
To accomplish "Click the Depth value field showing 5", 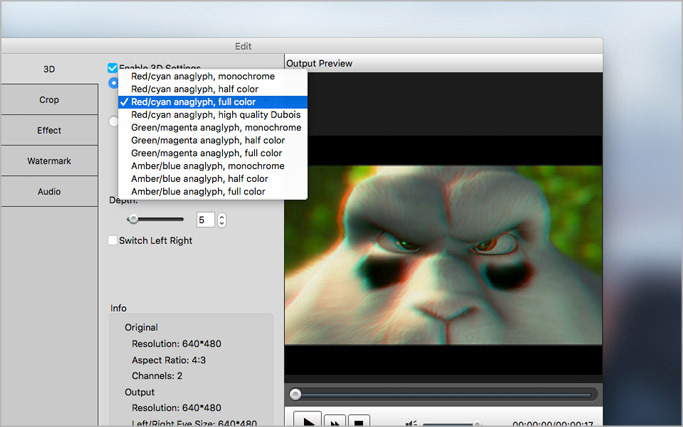I will tap(205, 220).
